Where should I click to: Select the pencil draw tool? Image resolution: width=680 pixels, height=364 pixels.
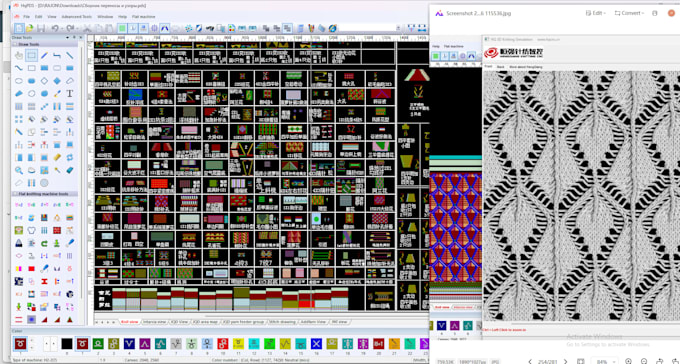point(44,56)
